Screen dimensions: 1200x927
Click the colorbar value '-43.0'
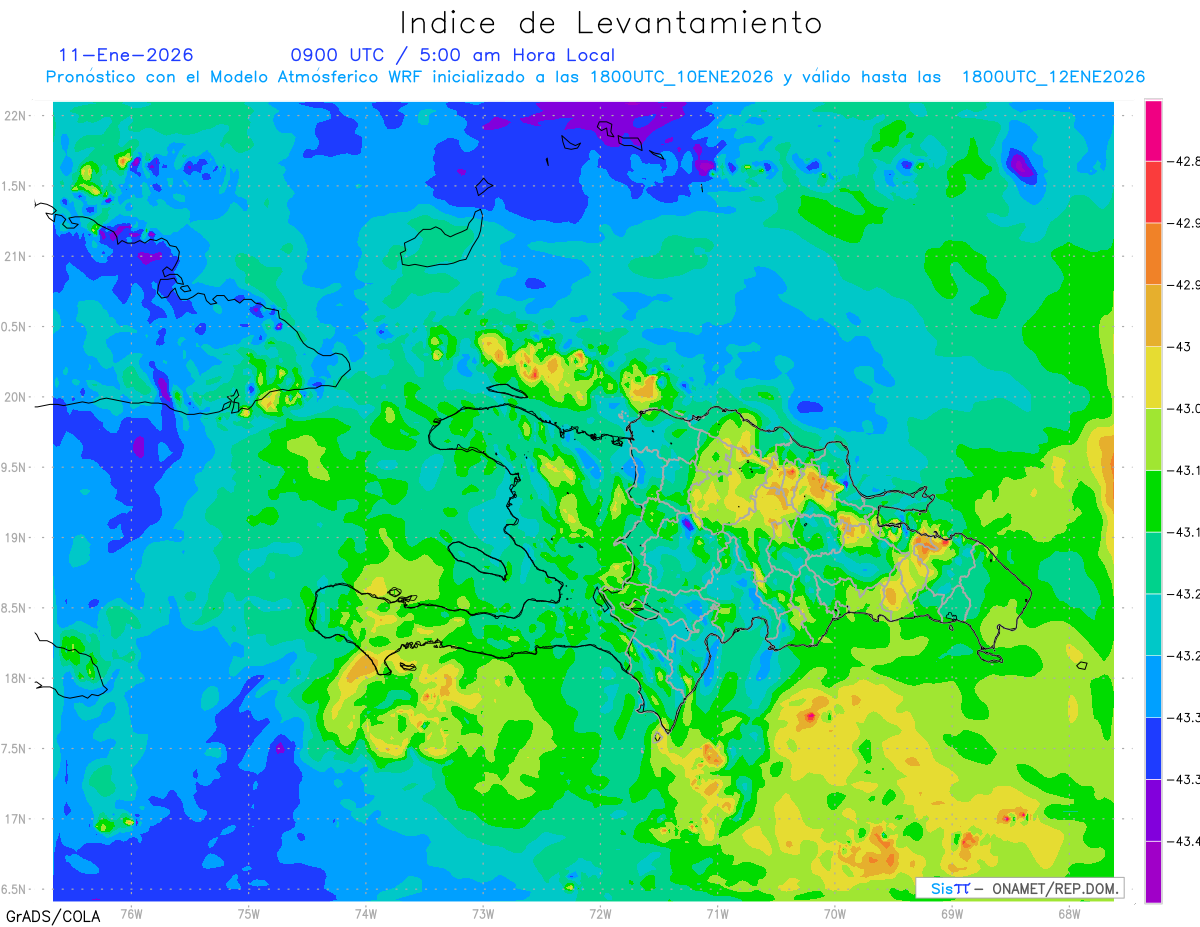coord(1184,408)
